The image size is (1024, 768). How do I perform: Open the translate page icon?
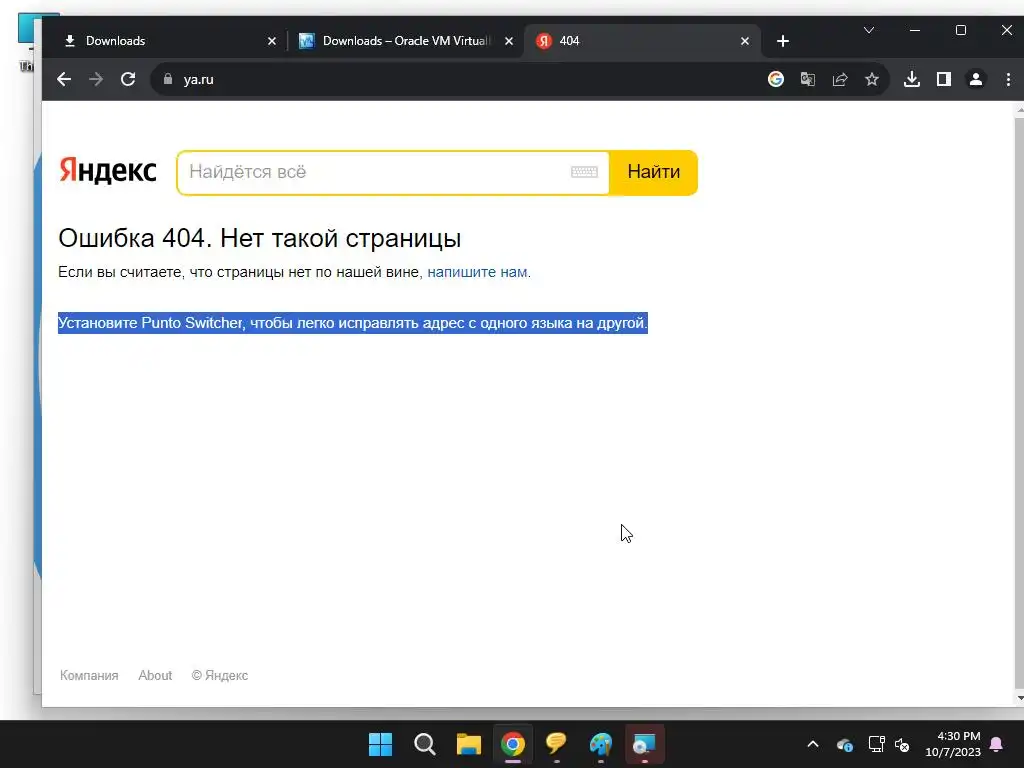click(x=808, y=80)
